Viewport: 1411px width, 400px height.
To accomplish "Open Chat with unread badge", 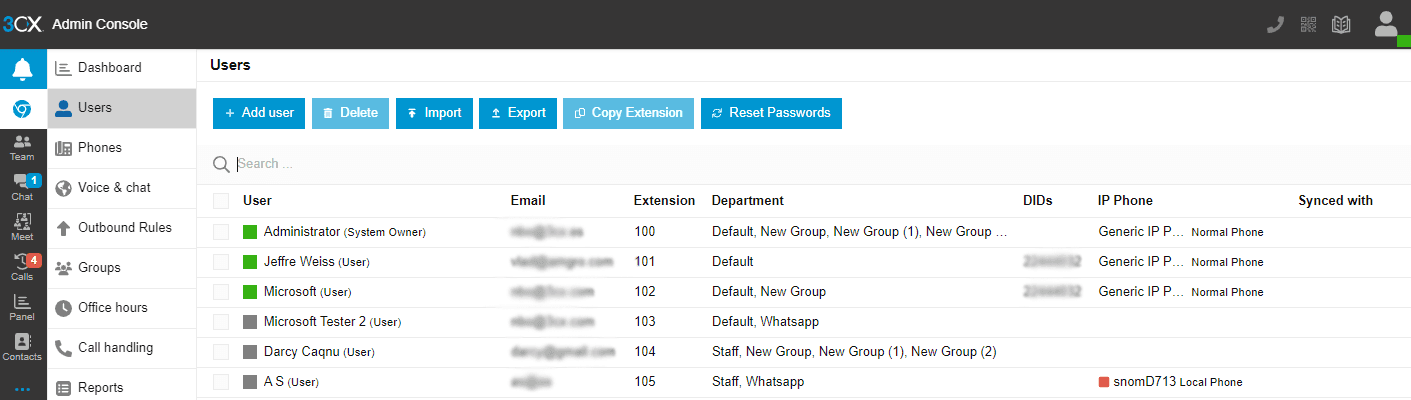I will pos(23,187).
